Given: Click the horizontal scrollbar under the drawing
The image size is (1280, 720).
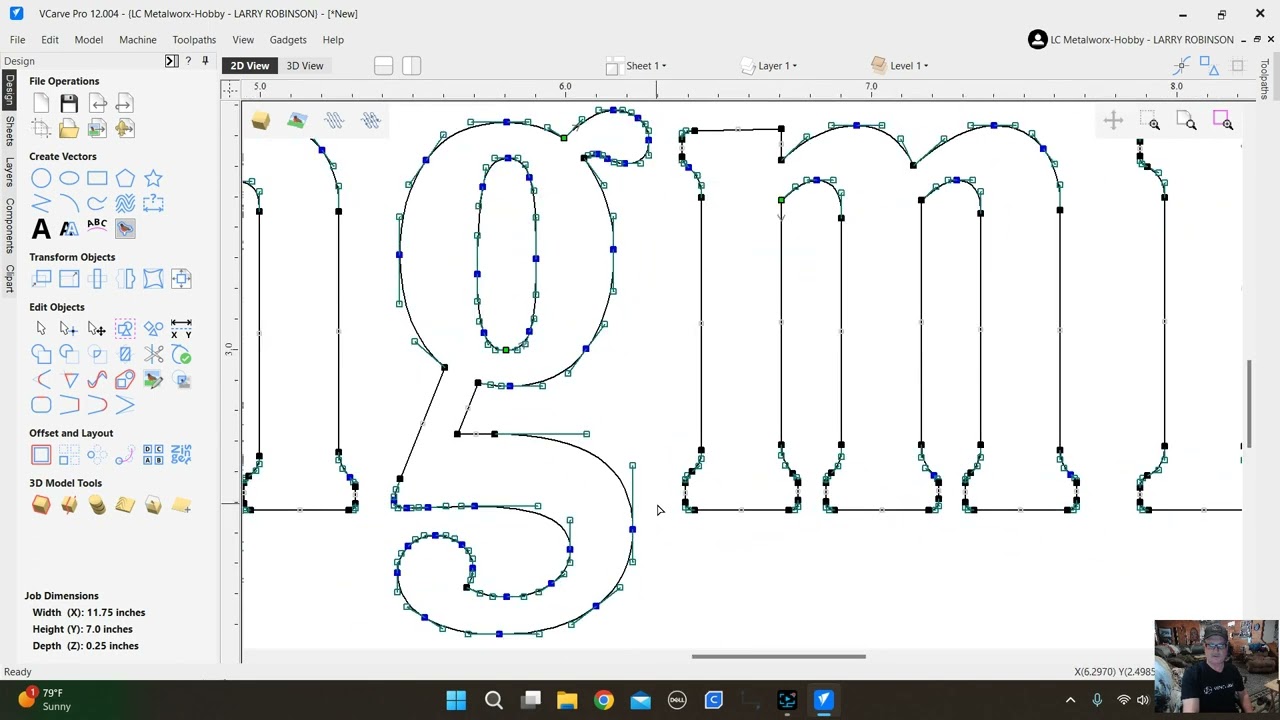Looking at the screenshot, I should pos(778,657).
